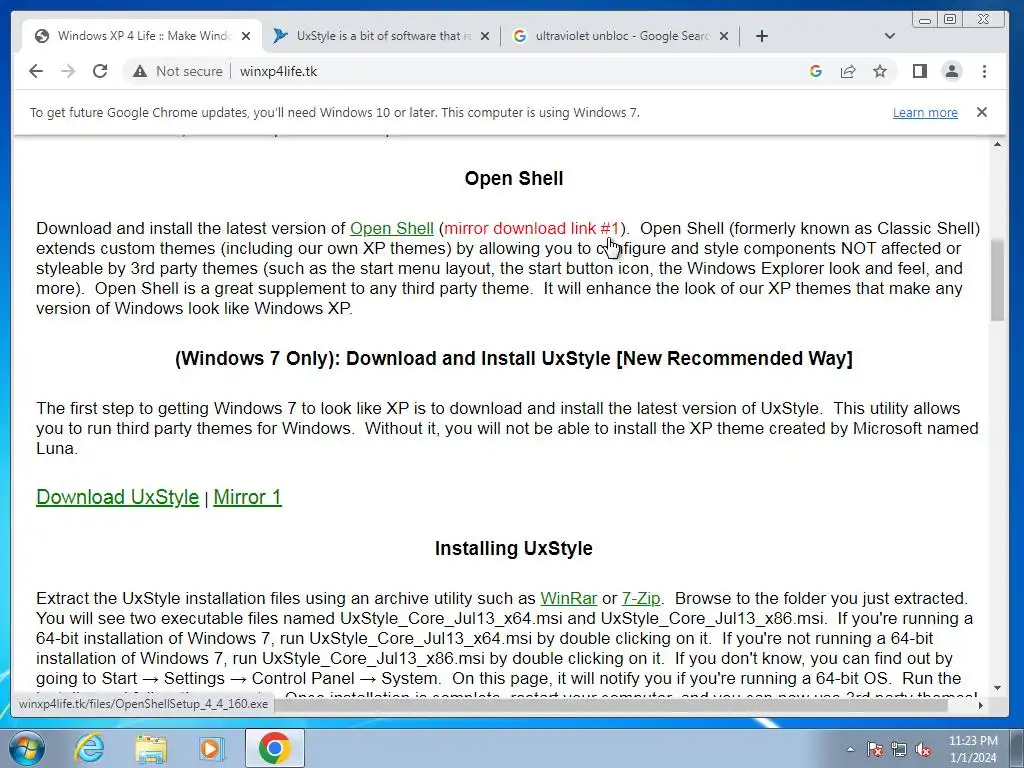Bookmark this page with star icon
Viewport: 1024px width, 768px height.
880,71
